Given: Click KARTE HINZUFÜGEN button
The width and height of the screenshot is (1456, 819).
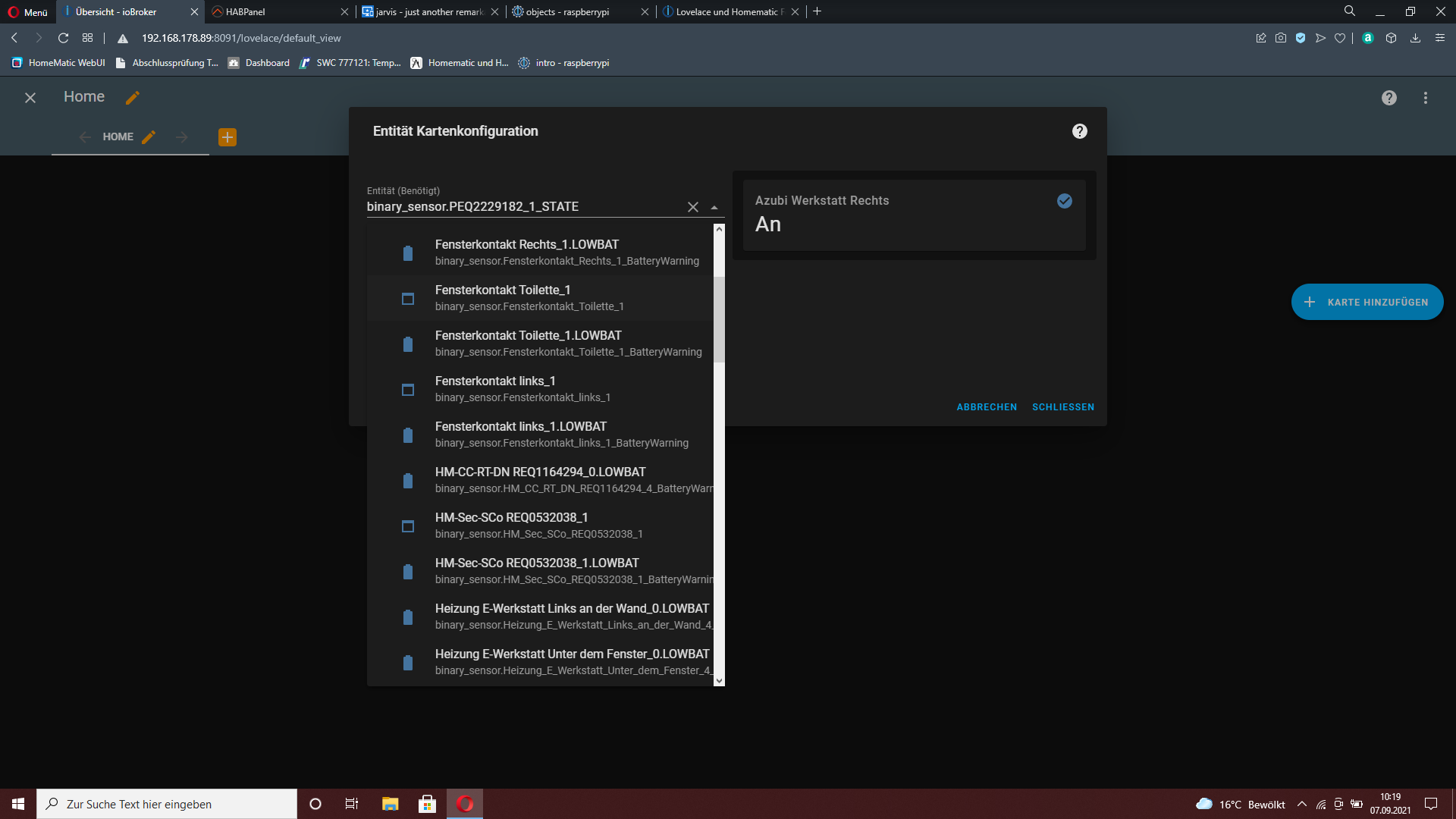Looking at the screenshot, I should (x=1367, y=302).
